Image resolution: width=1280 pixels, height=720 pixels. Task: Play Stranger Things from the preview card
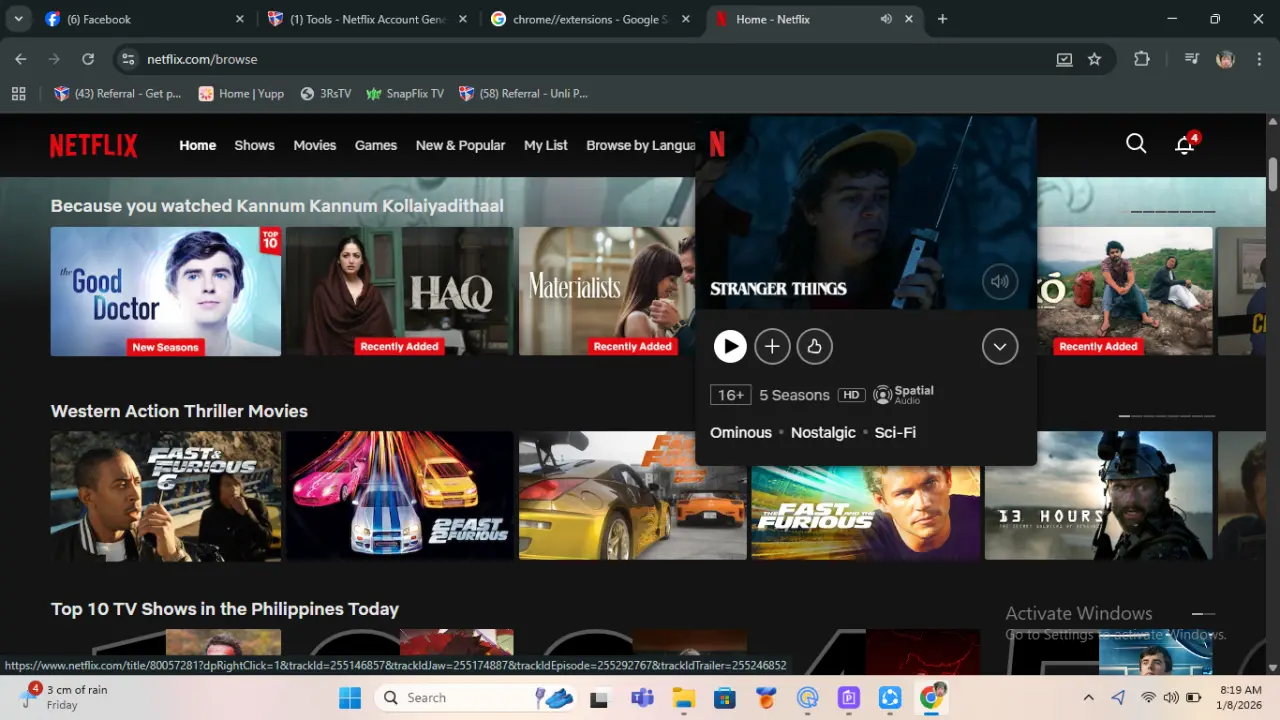coord(730,347)
